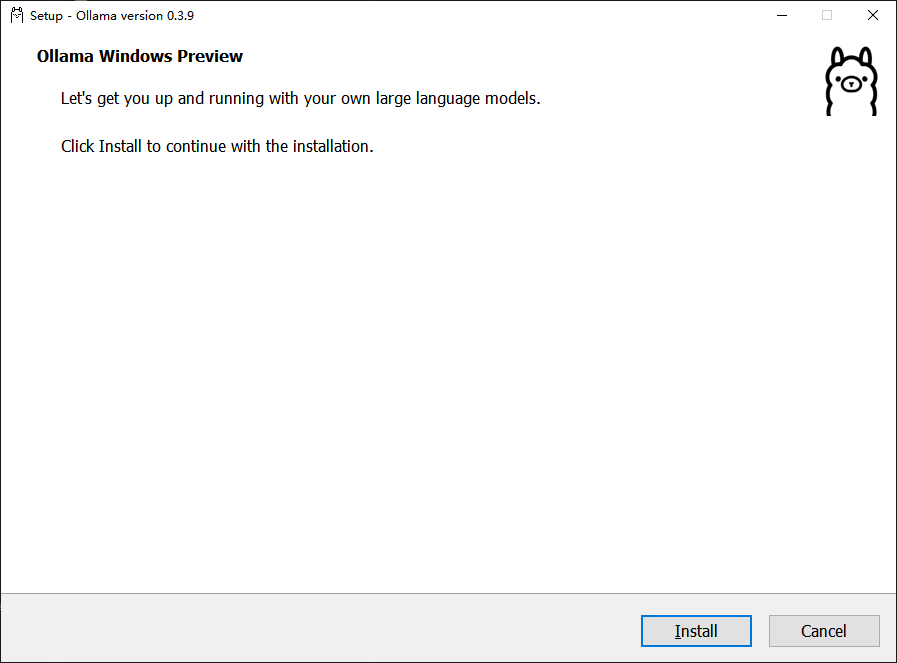Click the llama mascot's left ear
This screenshot has height=663, width=897.
click(839, 58)
